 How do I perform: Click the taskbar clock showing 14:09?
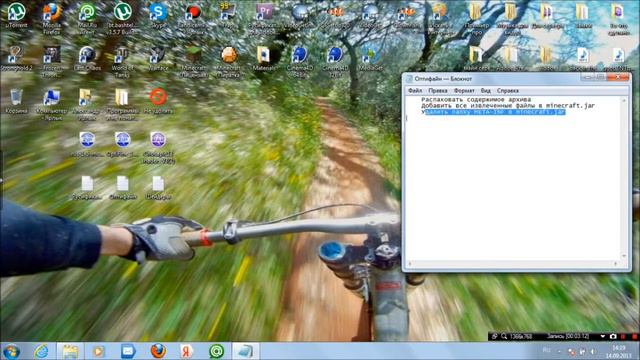coord(619,352)
